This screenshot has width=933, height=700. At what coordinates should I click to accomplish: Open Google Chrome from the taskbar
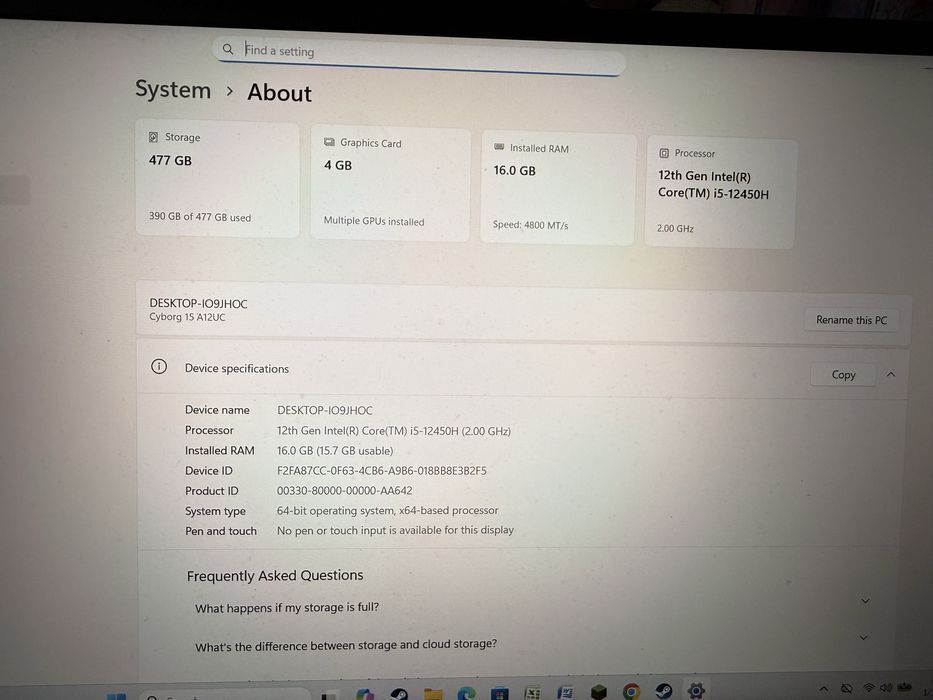coord(631,692)
